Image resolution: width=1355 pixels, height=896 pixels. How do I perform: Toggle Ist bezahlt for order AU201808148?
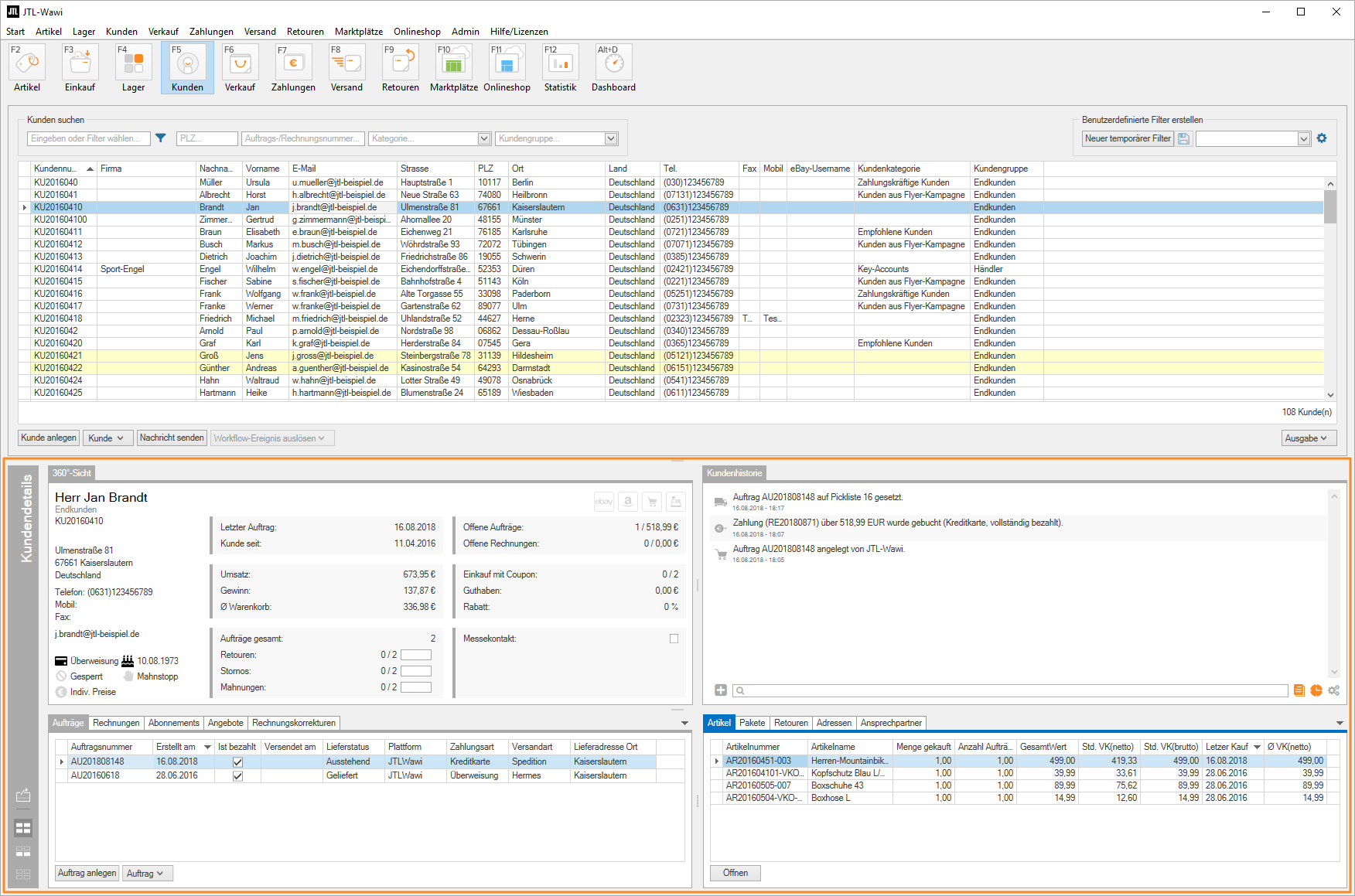click(237, 761)
